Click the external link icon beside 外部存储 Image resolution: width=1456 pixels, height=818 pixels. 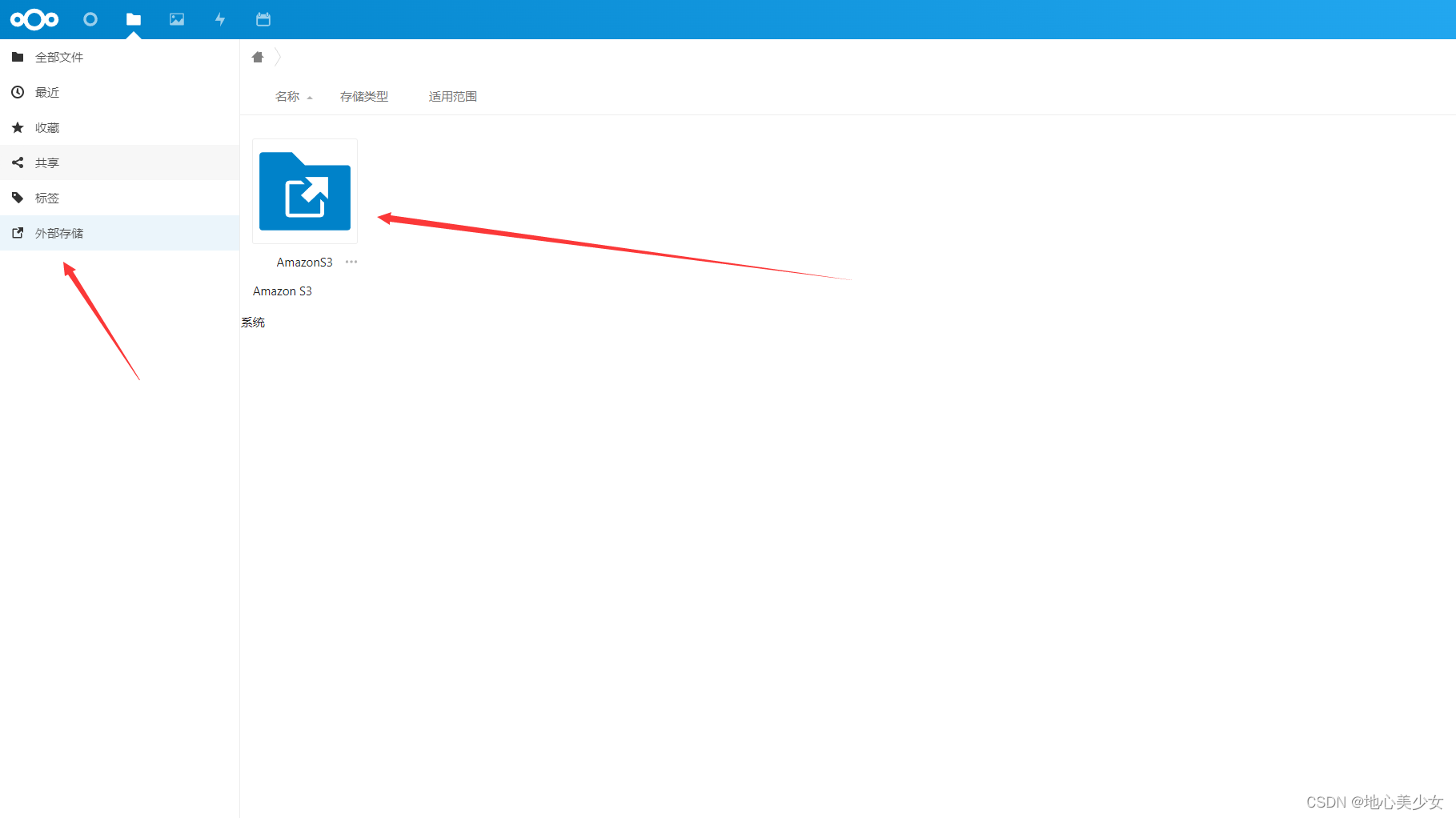tap(18, 233)
